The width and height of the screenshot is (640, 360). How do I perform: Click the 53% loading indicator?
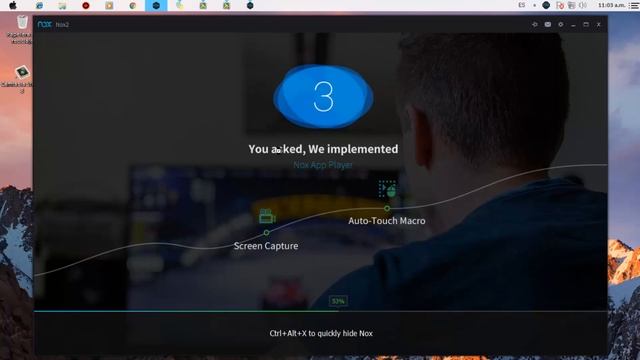338,301
